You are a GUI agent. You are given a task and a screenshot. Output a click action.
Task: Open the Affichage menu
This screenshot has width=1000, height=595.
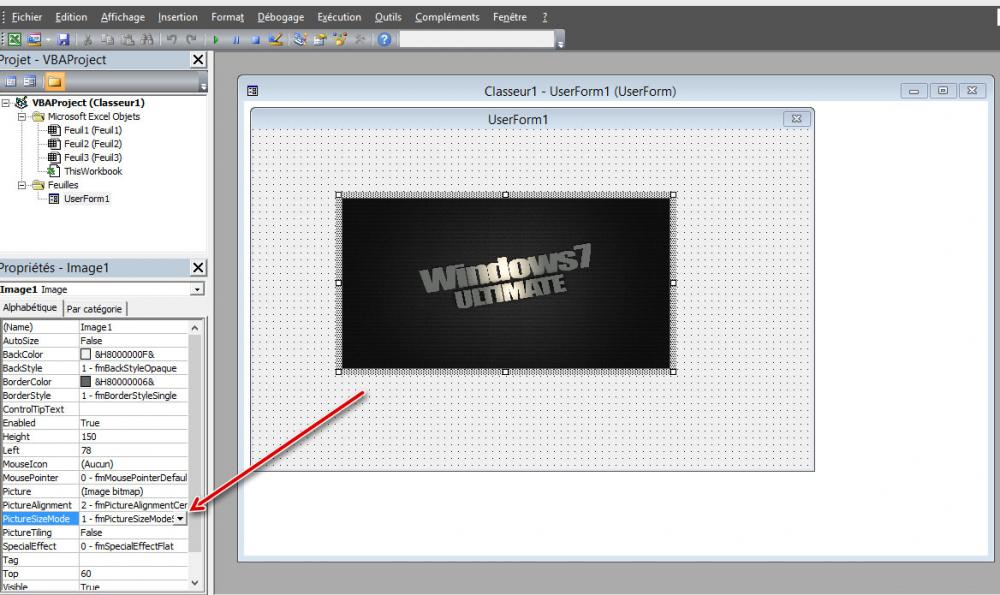pos(123,17)
